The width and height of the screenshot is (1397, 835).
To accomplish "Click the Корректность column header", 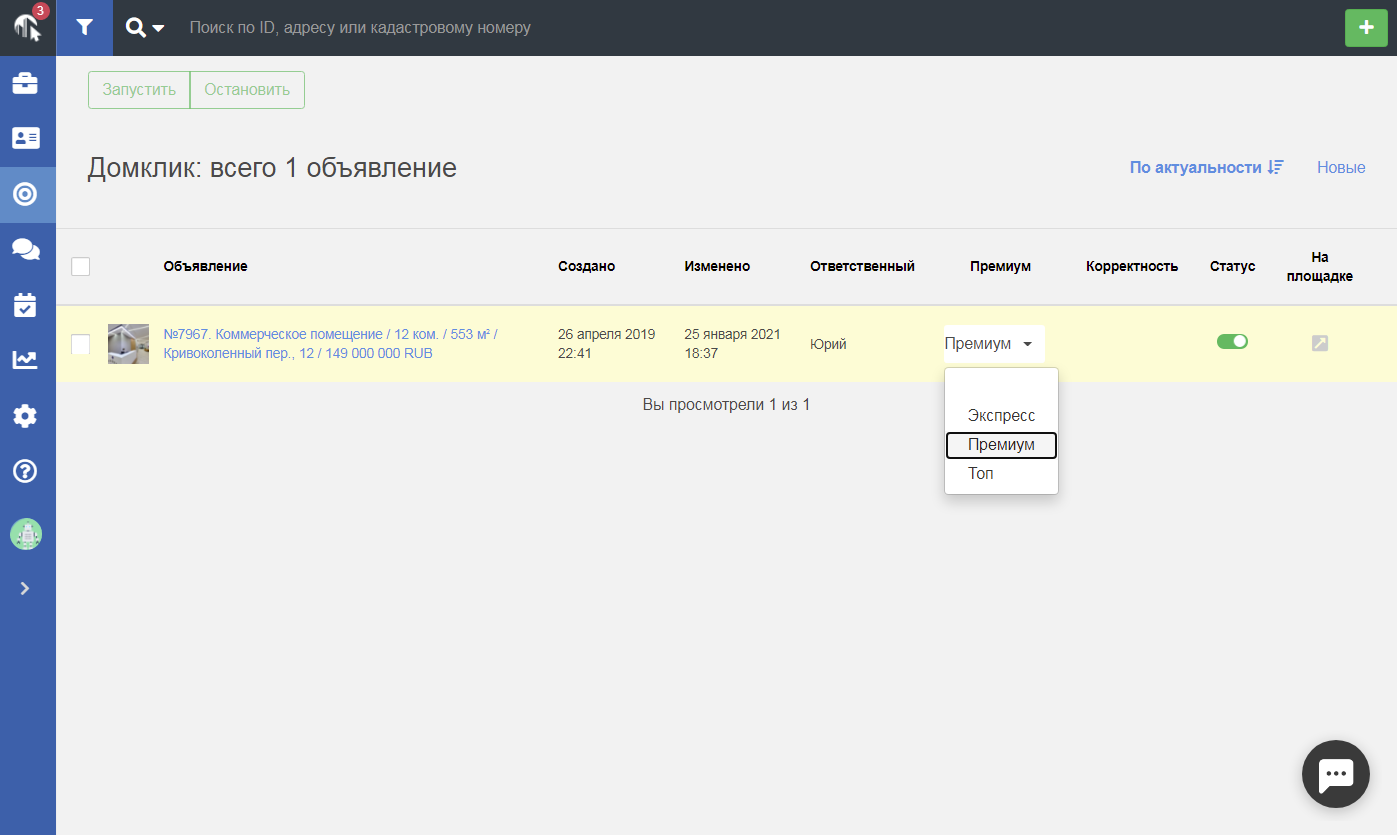I will click(x=1132, y=267).
